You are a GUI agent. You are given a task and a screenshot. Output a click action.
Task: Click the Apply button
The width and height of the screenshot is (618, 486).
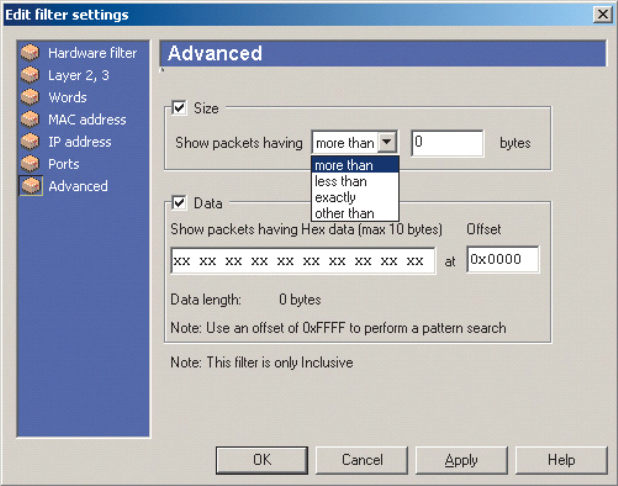[461, 460]
